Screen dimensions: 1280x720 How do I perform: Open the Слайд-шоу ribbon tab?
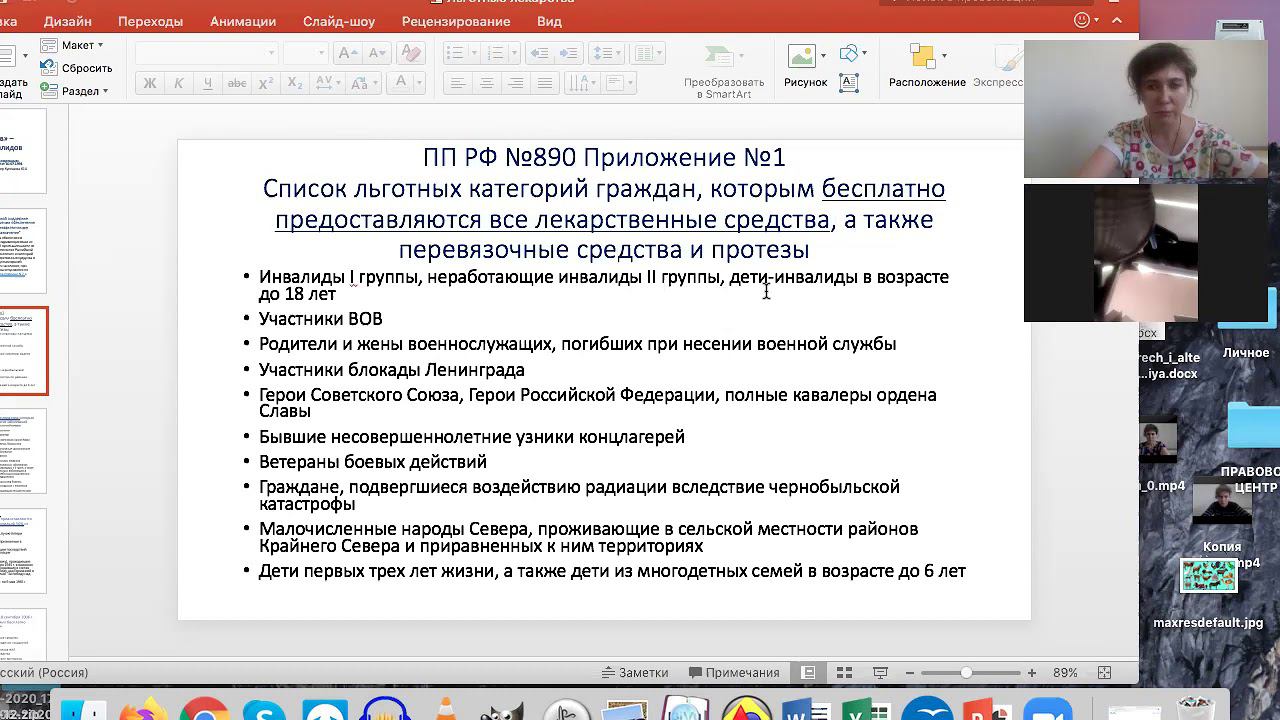[339, 21]
